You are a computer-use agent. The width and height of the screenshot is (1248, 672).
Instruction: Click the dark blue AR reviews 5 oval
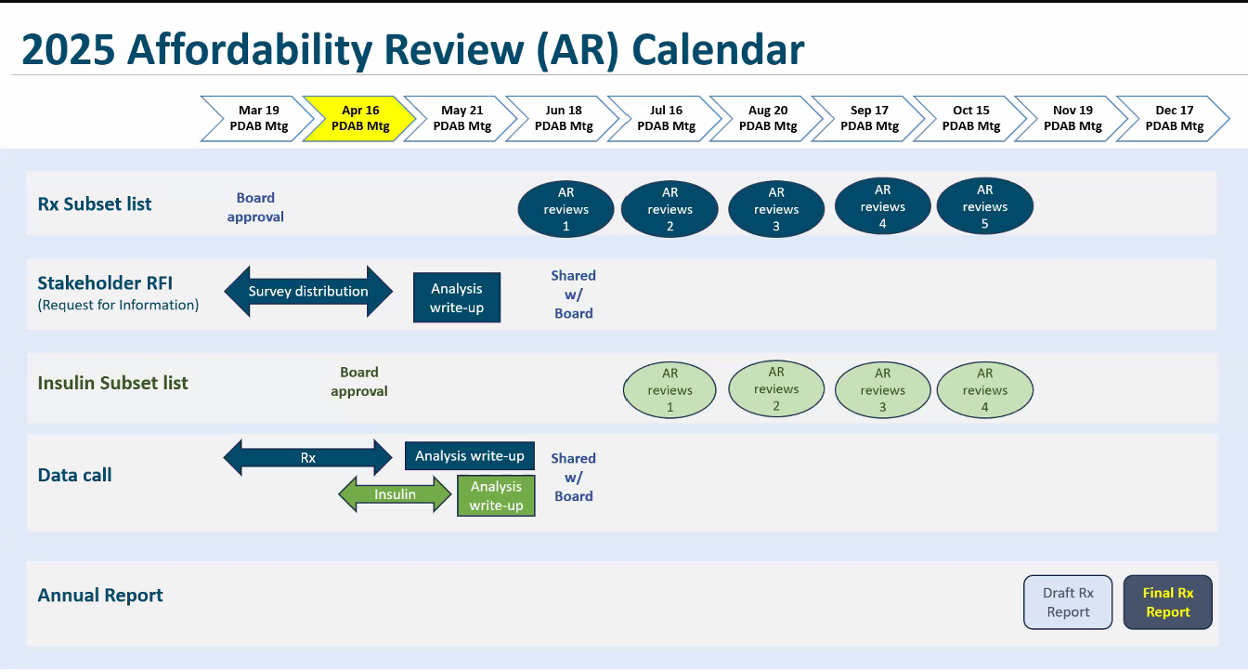pyautogui.click(x=985, y=206)
